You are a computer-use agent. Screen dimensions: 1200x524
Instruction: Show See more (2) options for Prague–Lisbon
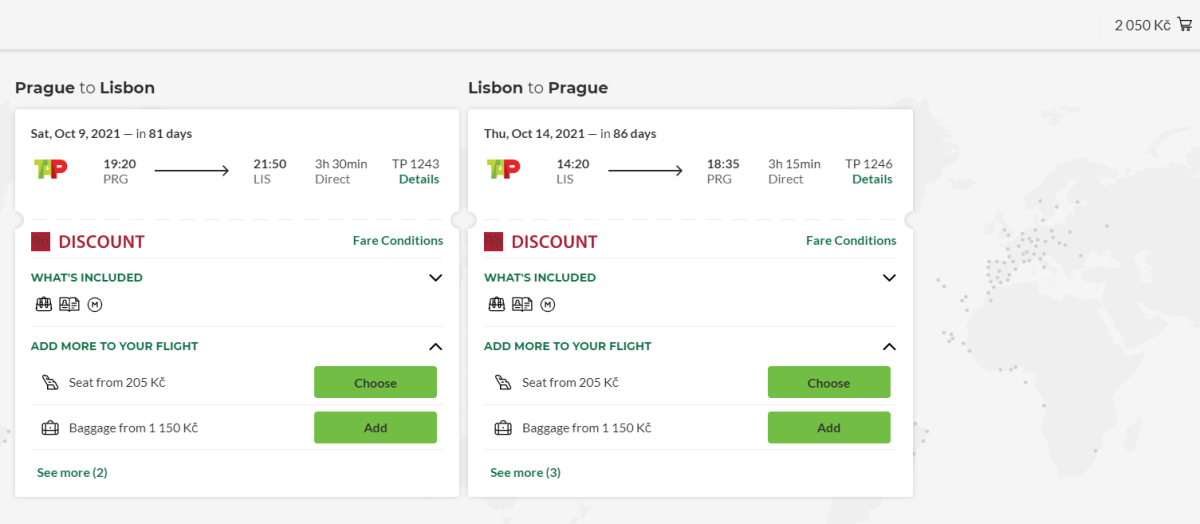point(72,473)
